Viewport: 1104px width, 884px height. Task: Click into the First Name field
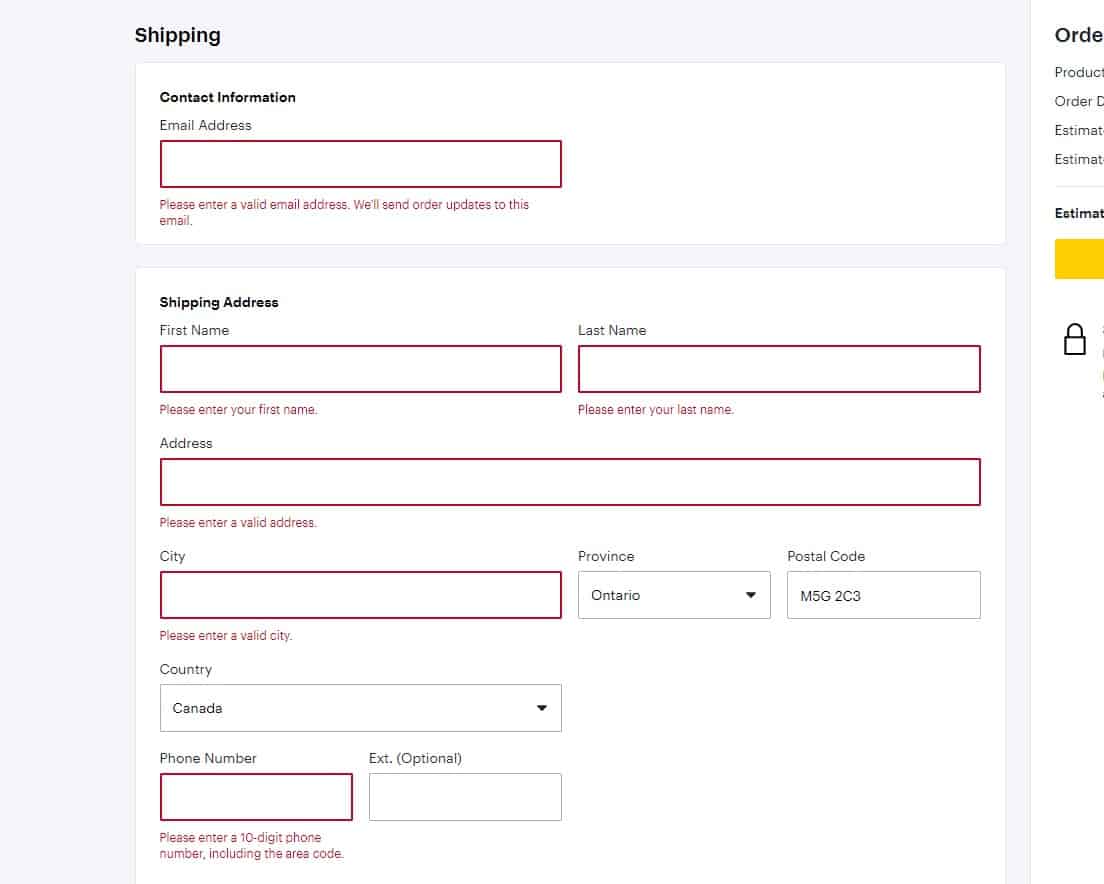[360, 369]
